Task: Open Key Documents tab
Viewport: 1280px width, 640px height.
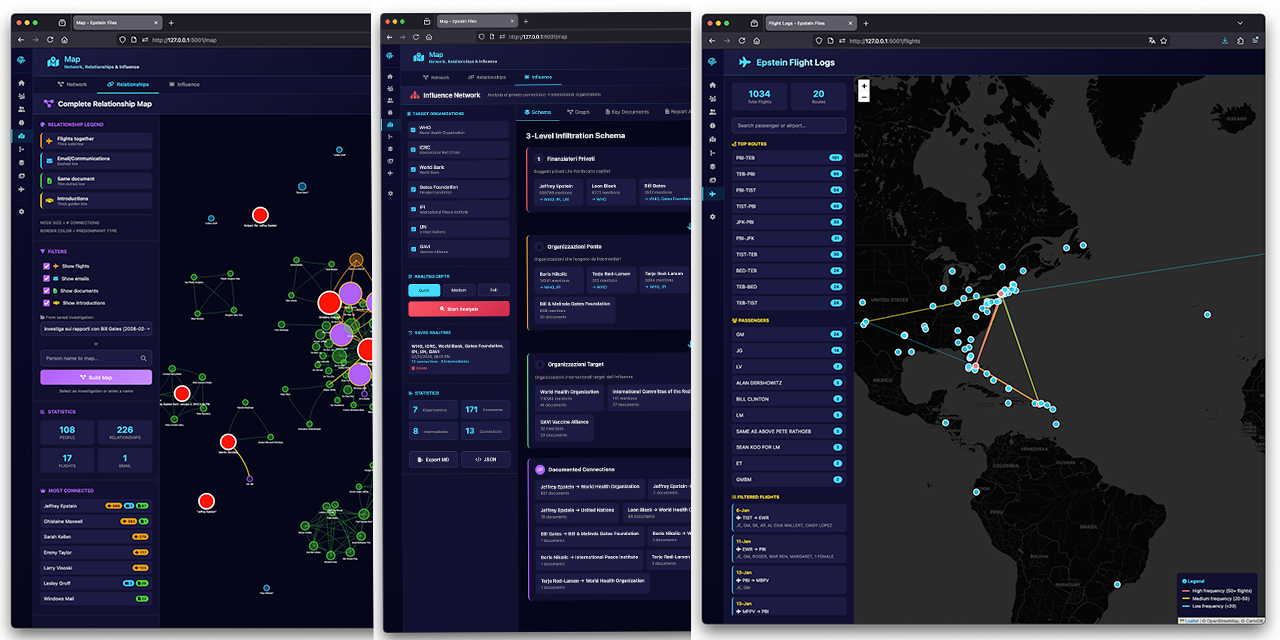Action: pos(626,112)
